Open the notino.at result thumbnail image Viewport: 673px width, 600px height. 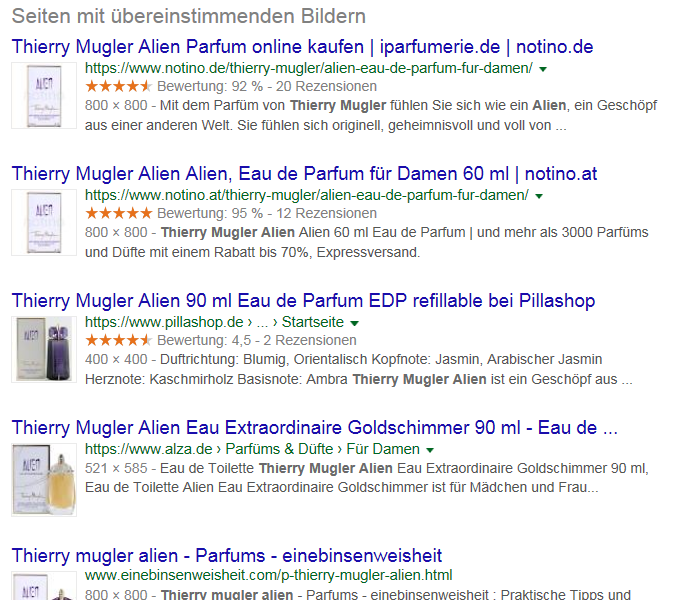[44, 222]
